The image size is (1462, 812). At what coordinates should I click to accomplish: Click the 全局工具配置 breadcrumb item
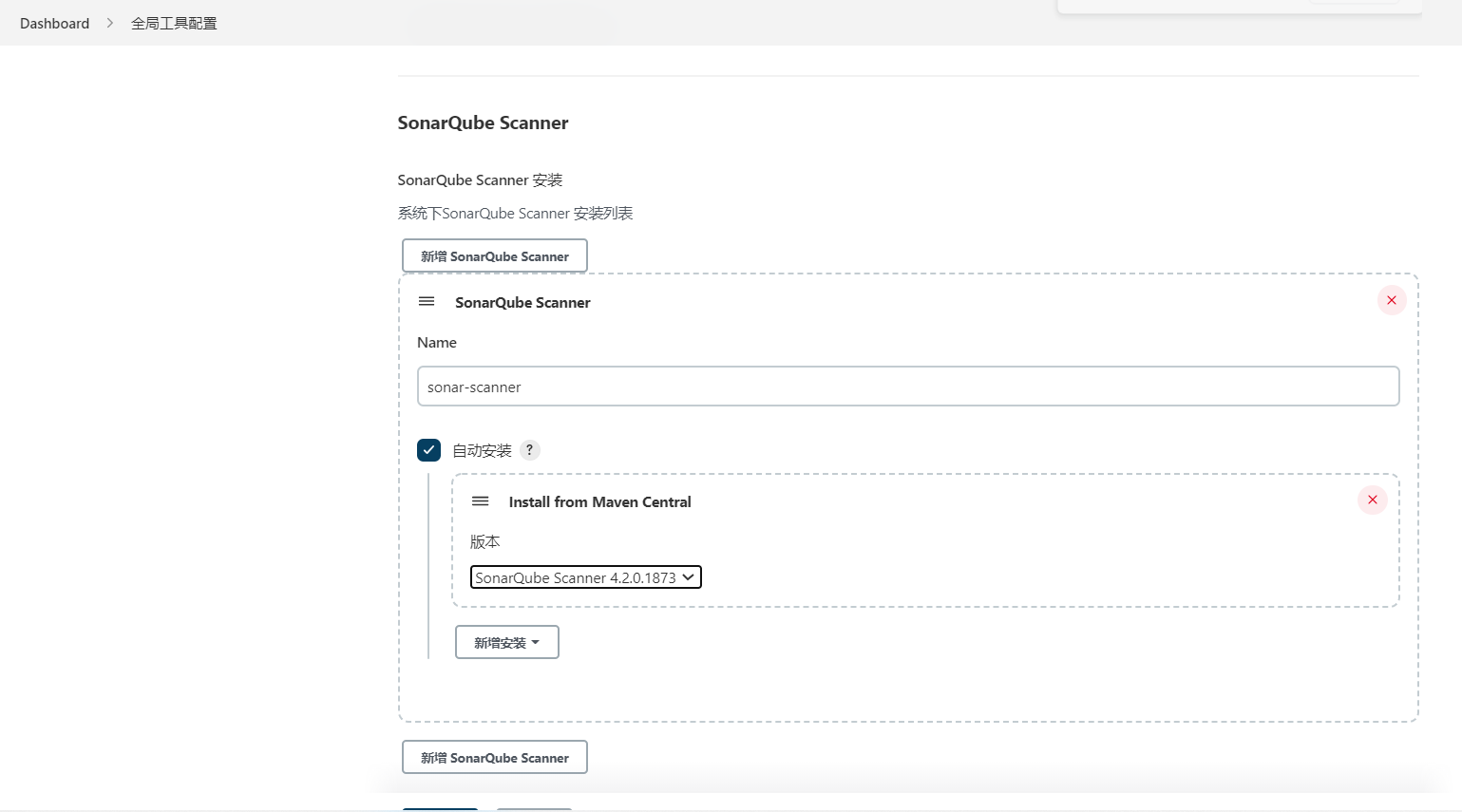[x=174, y=23]
